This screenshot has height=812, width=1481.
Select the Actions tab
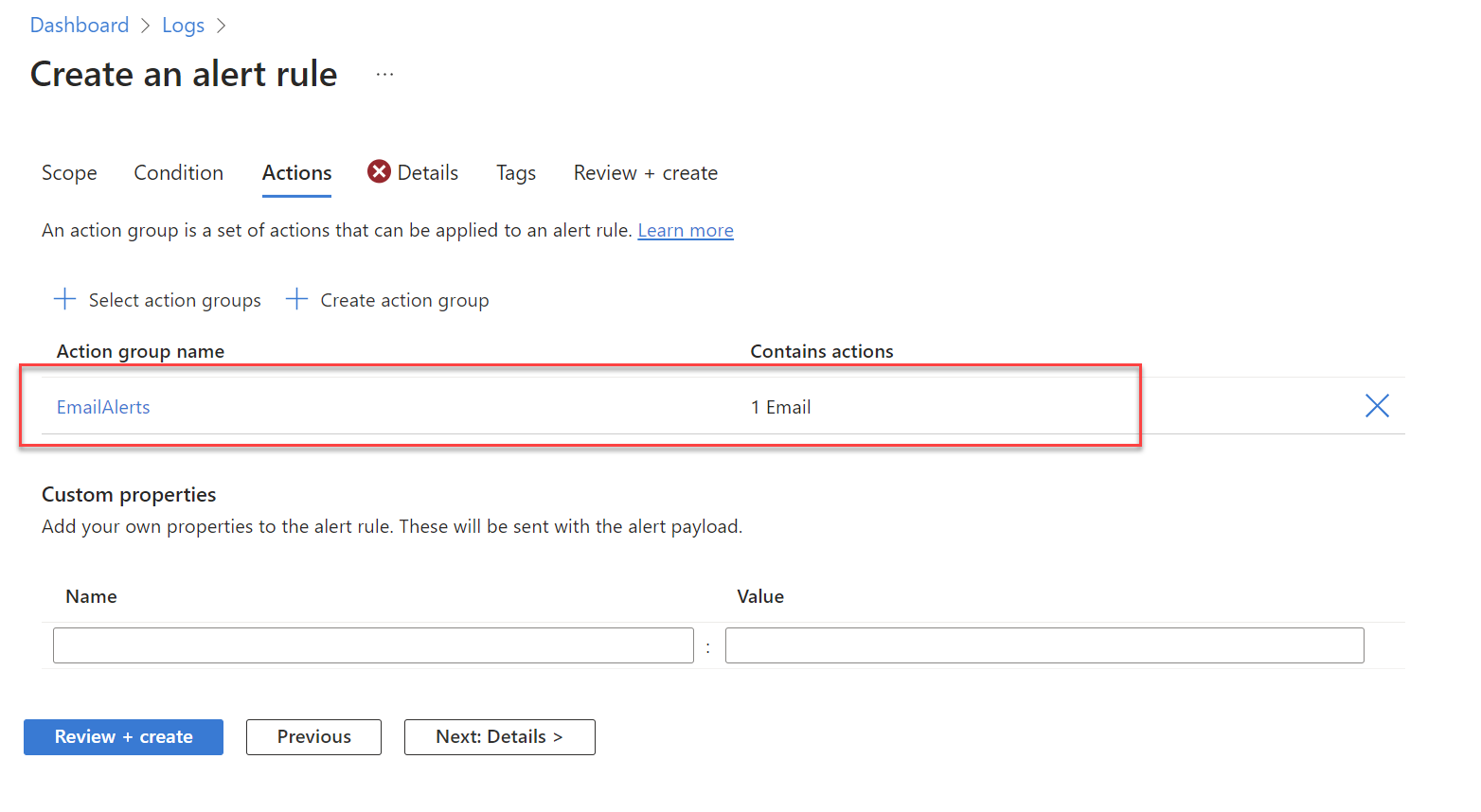coord(296,172)
